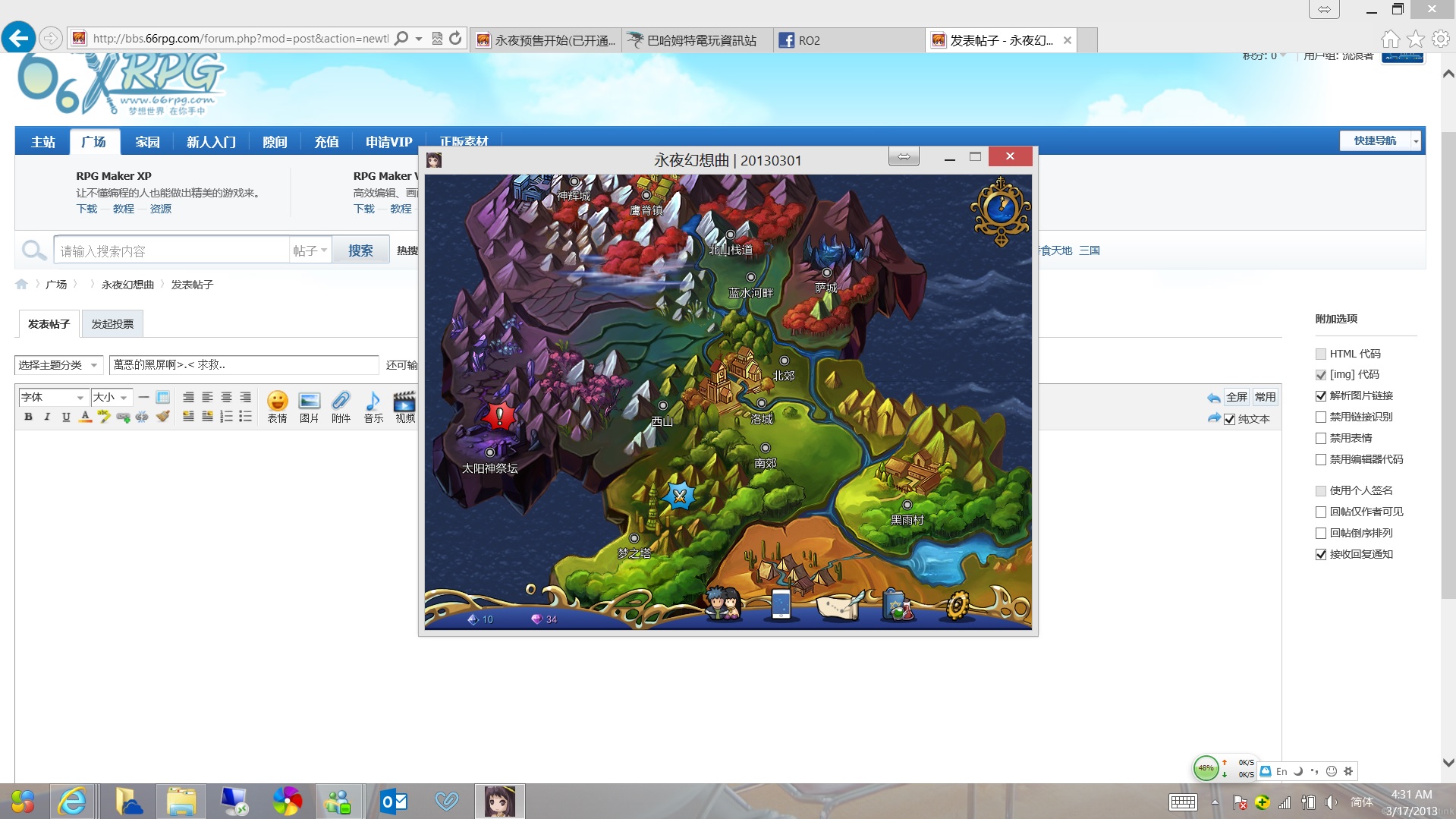Toggle the 纯文本 checkbox
The width and height of the screenshot is (1456, 819).
click(x=1230, y=419)
